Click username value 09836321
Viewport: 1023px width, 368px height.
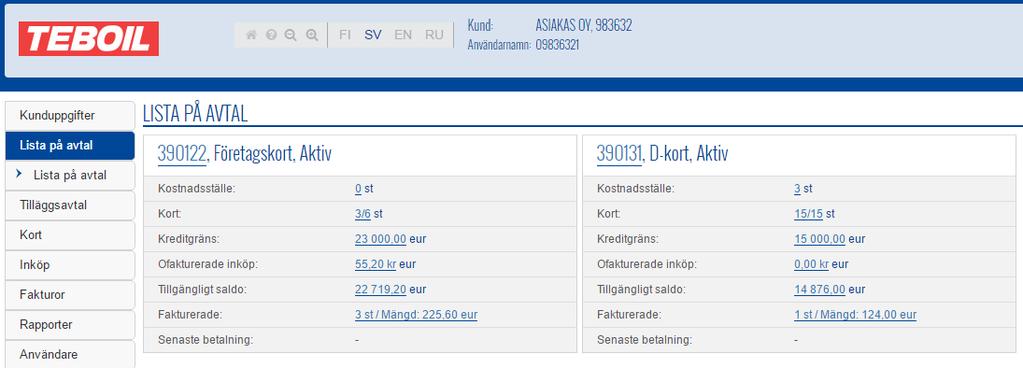tap(558, 45)
